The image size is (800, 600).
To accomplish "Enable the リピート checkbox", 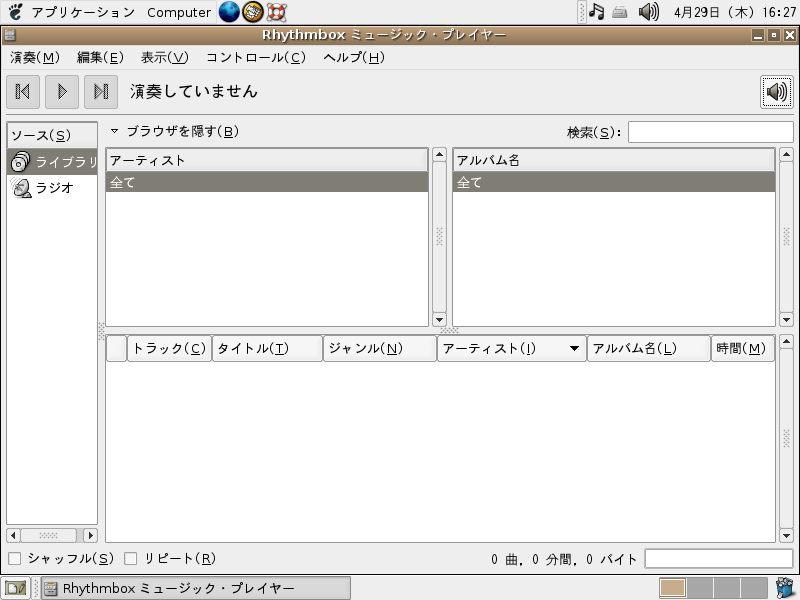I will tap(131, 559).
